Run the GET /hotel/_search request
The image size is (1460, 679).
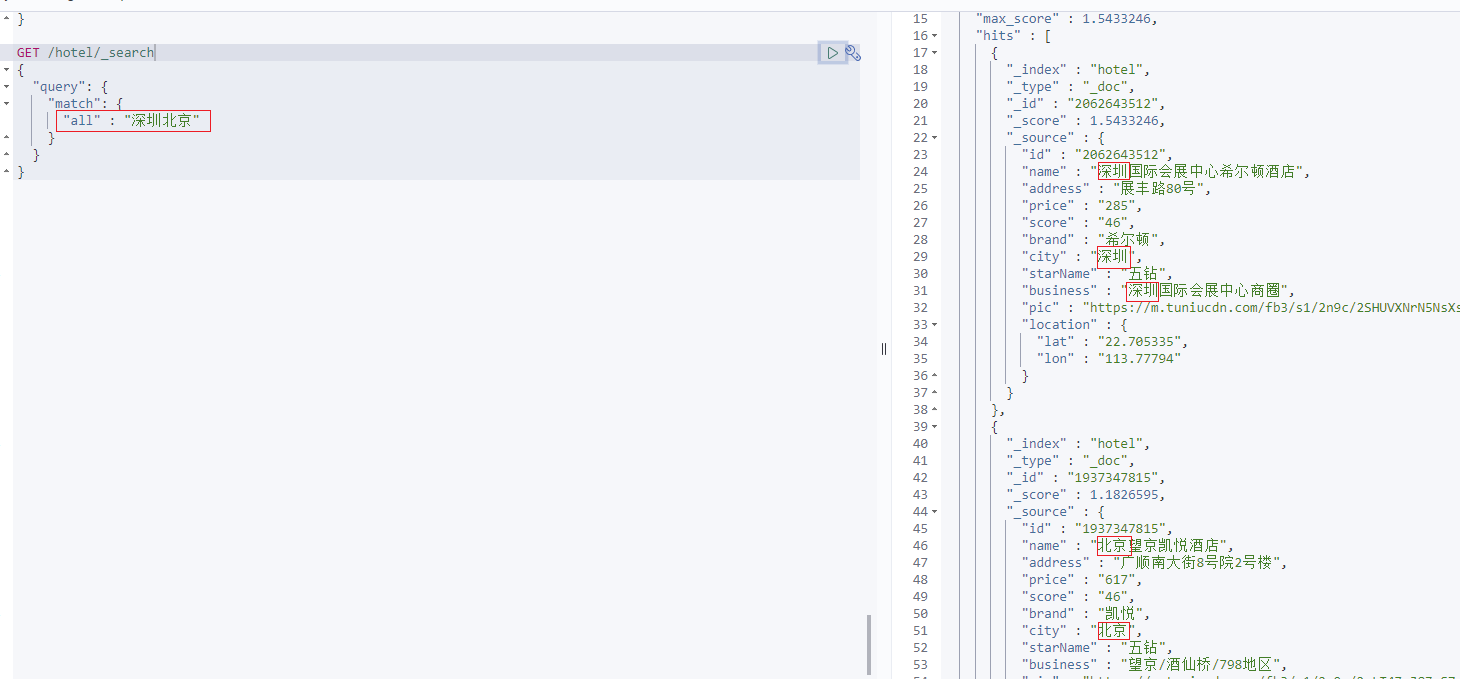(x=832, y=53)
